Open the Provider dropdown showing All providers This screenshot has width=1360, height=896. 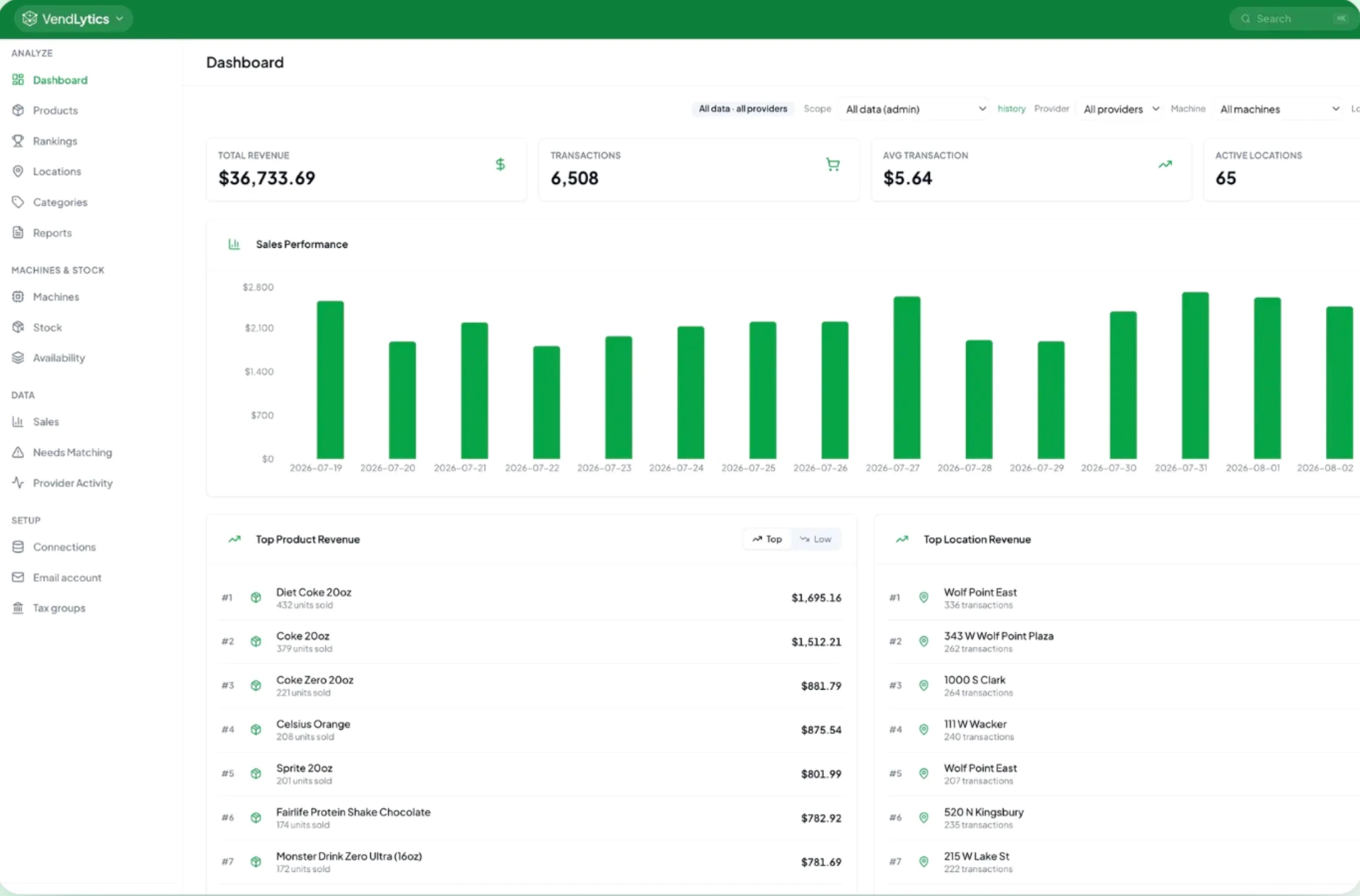[x=1120, y=109]
